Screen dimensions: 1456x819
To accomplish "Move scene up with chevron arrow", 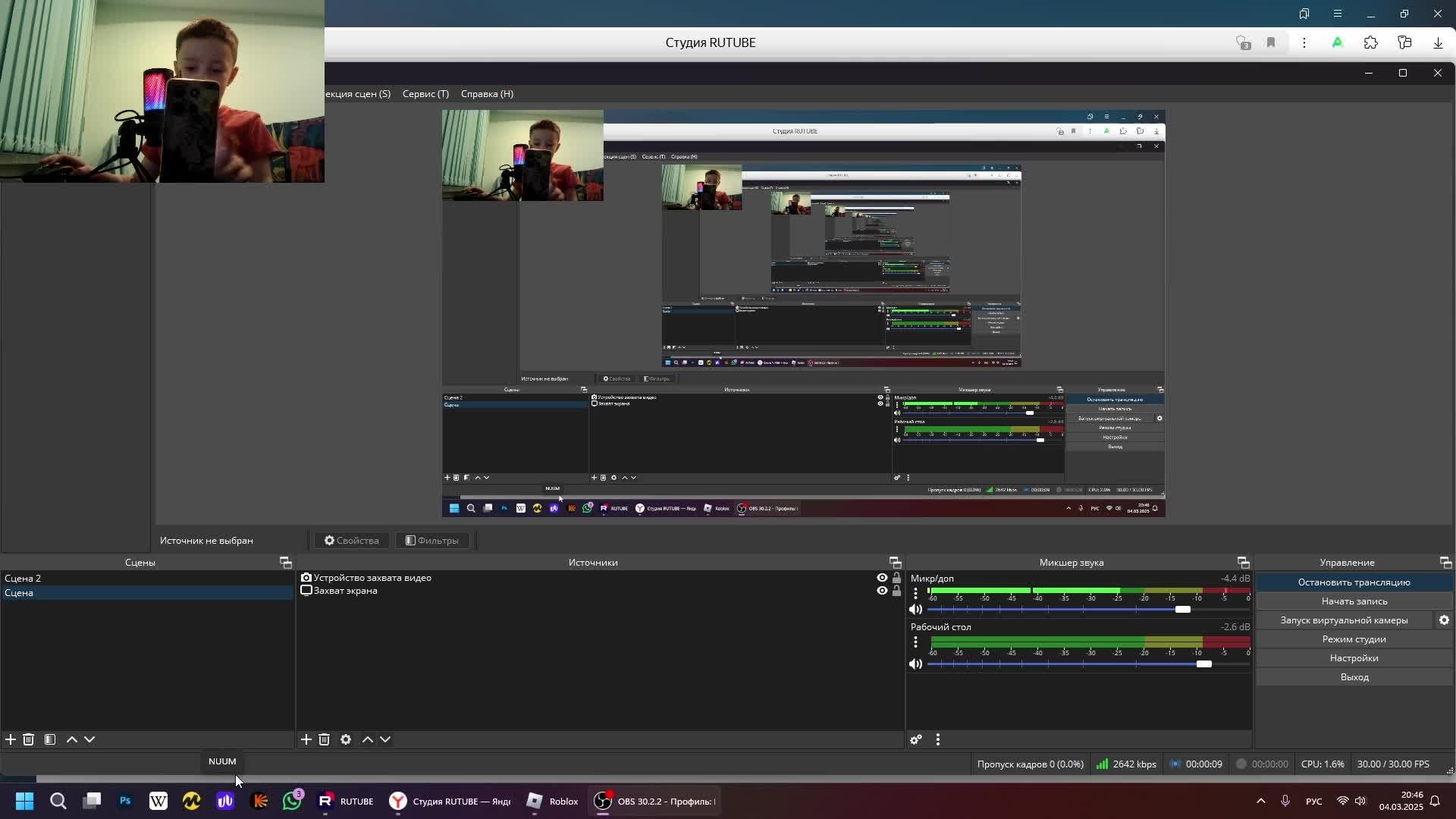I will pyautogui.click(x=72, y=739).
